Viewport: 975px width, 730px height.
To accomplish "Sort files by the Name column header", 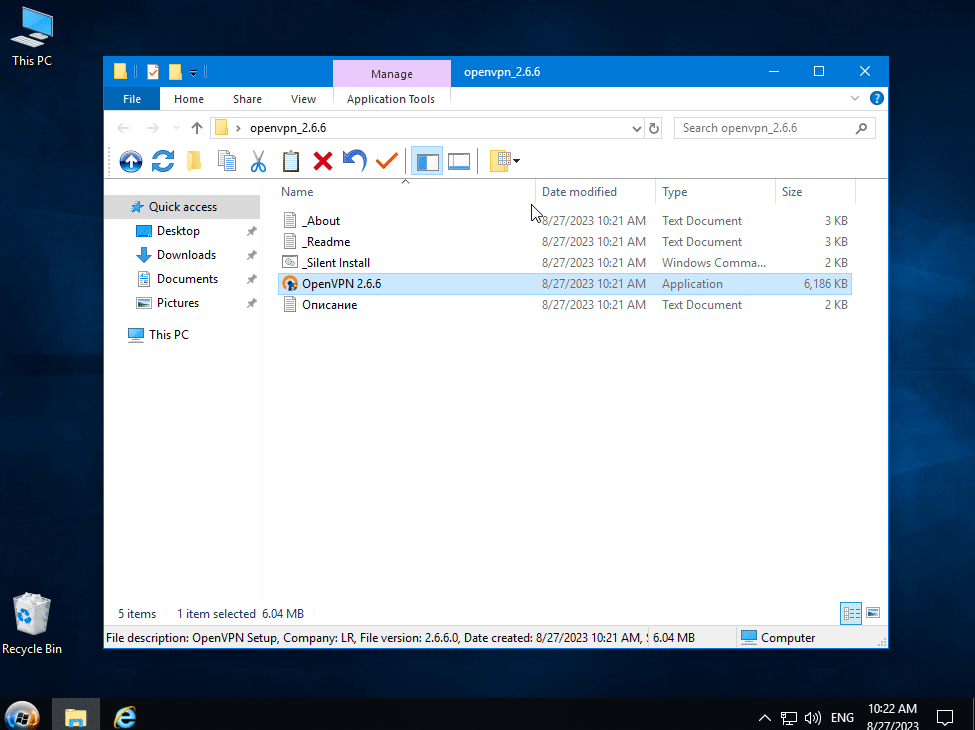I will [407, 192].
